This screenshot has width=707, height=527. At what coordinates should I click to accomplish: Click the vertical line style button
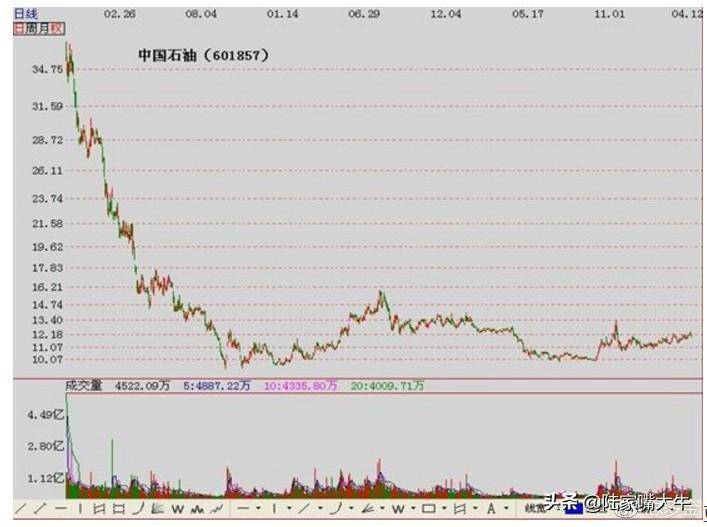[x=274, y=509]
